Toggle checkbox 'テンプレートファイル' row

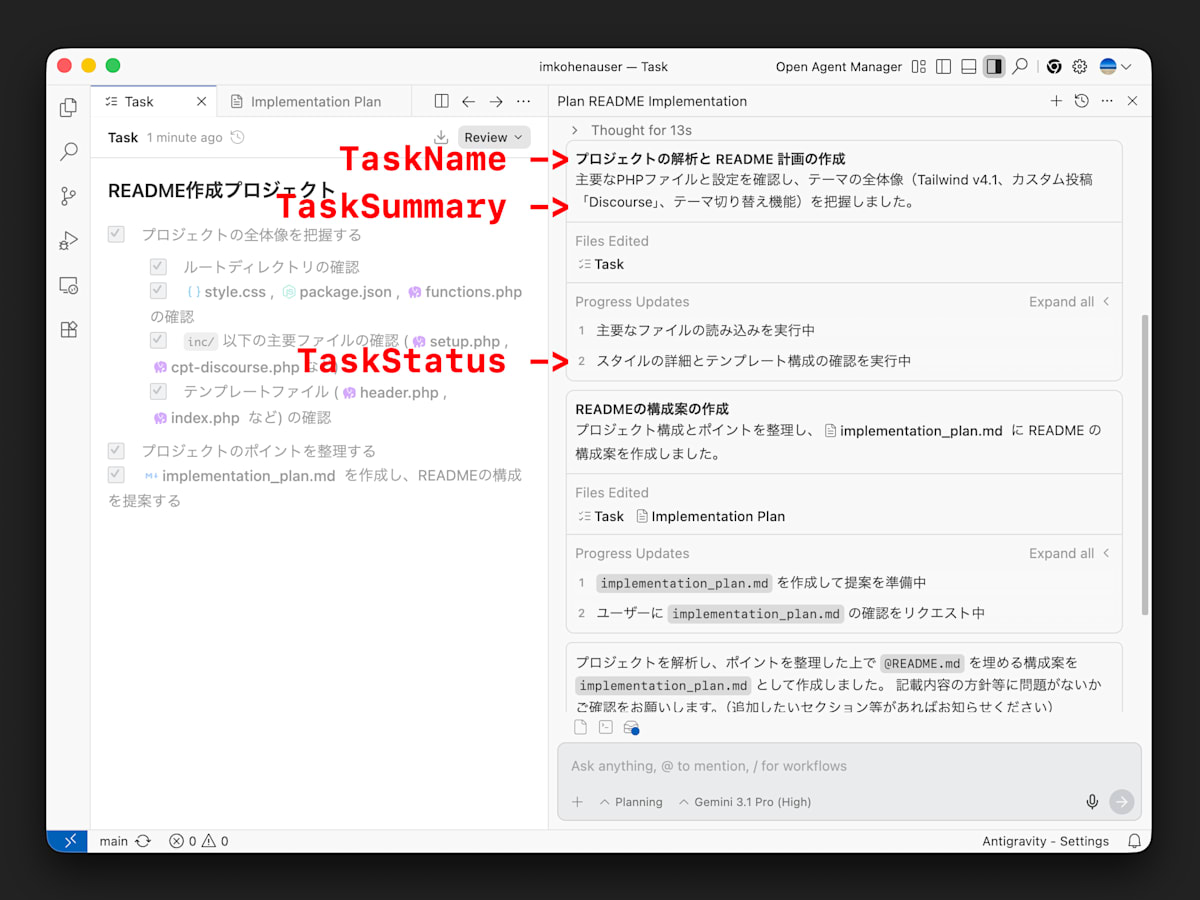pos(158,391)
